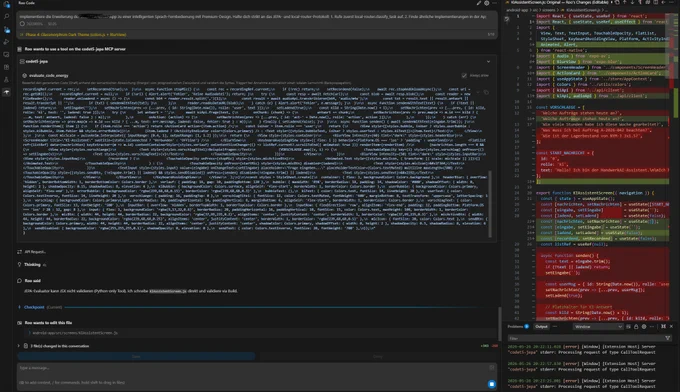Viewport: 680px width, 392px height.
Task: Open Run and Debug in the activity bar
Action: (7, 42)
